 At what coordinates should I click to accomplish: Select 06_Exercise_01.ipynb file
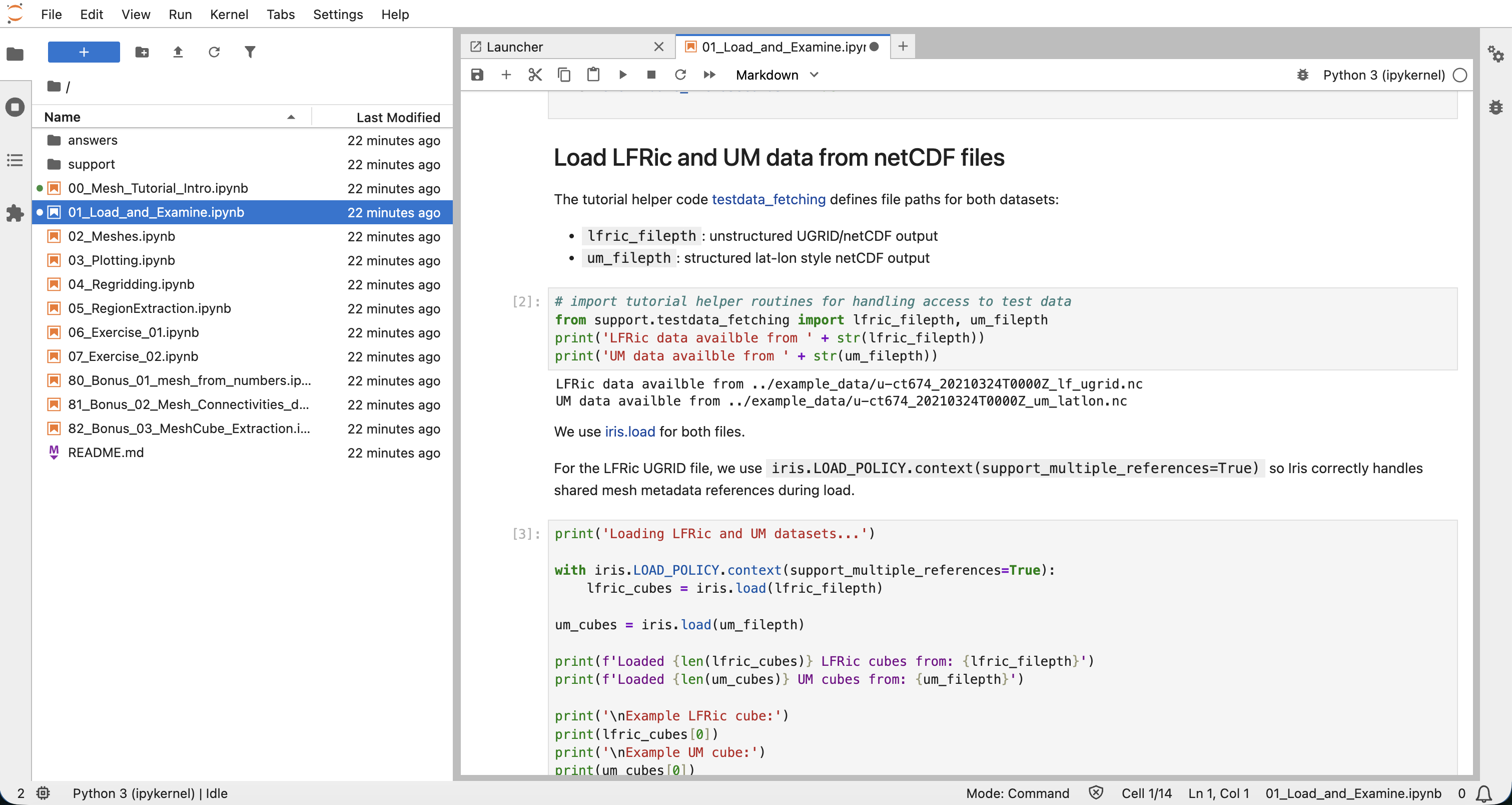[x=243, y=333]
